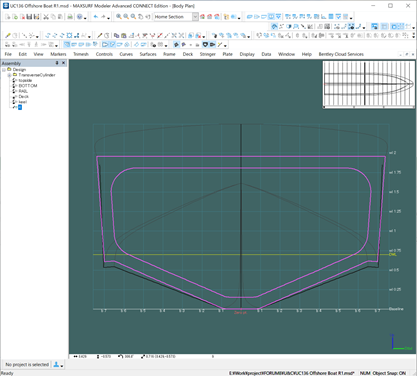The width and height of the screenshot is (417, 376).
Task: Open the Surfaces menu
Action: (148, 54)
